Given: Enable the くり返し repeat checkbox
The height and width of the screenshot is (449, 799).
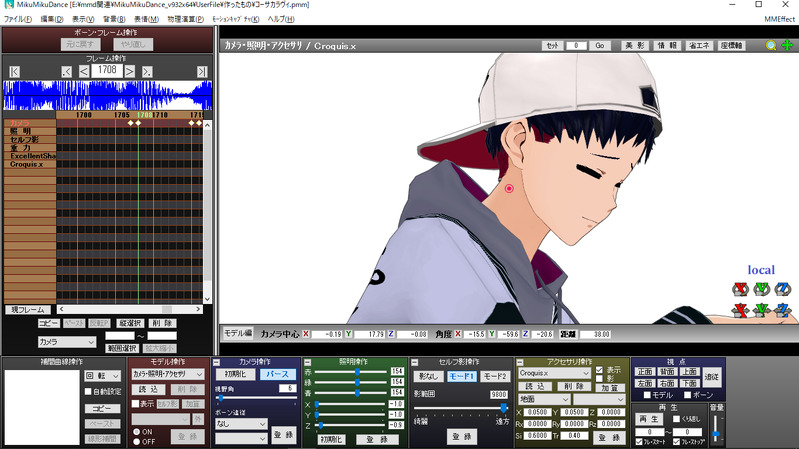Looking at the screenshot, I should click(x=676, y=419).
